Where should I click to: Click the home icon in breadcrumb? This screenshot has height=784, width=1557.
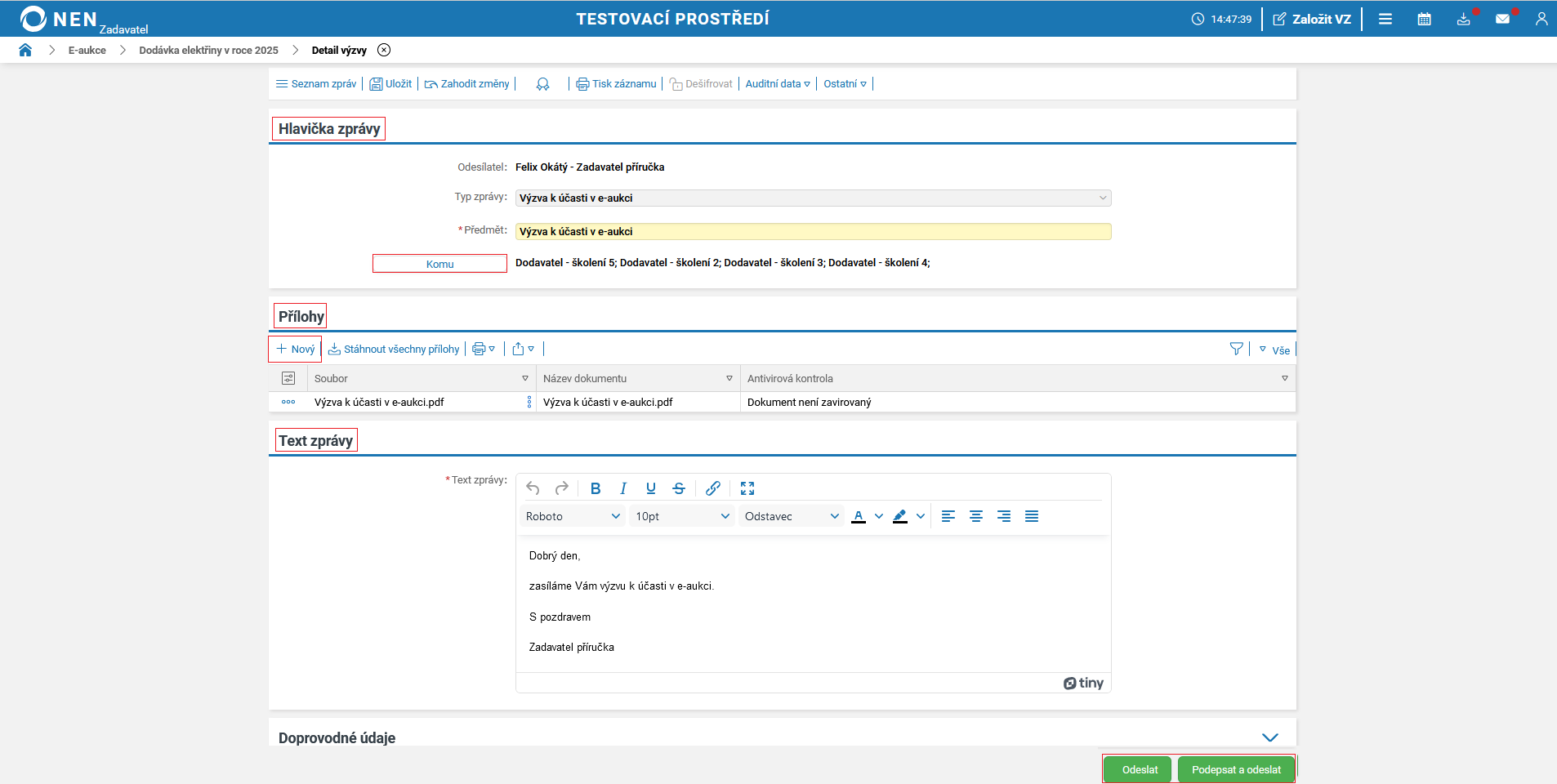pyautogui.click(x=25, y=50)
